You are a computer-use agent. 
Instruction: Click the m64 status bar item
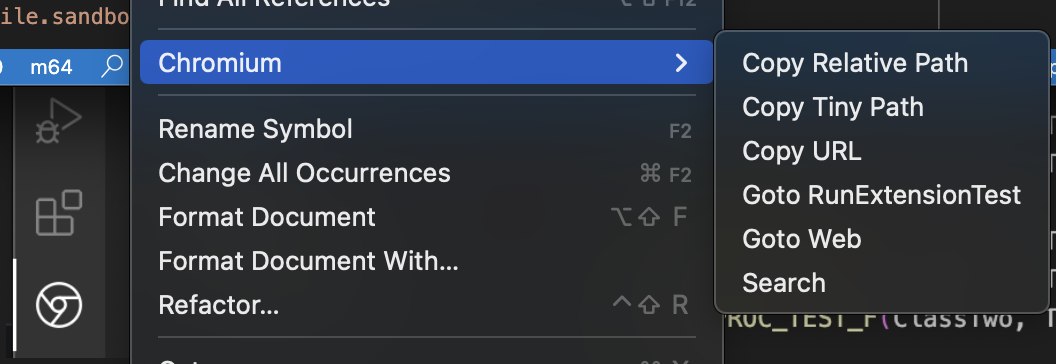(x=51, y=67)
